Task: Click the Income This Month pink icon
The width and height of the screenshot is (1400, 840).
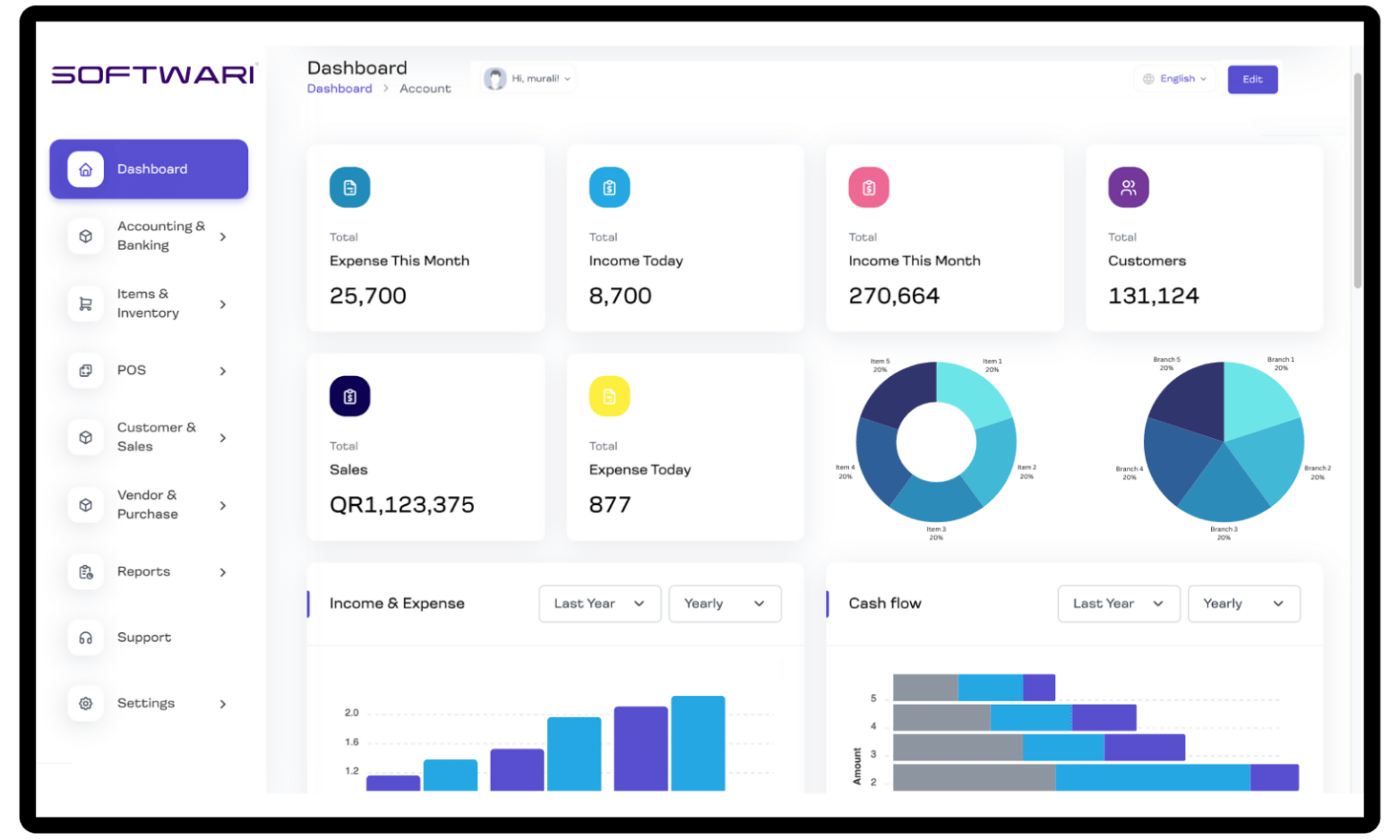Action: click(869, 188)
